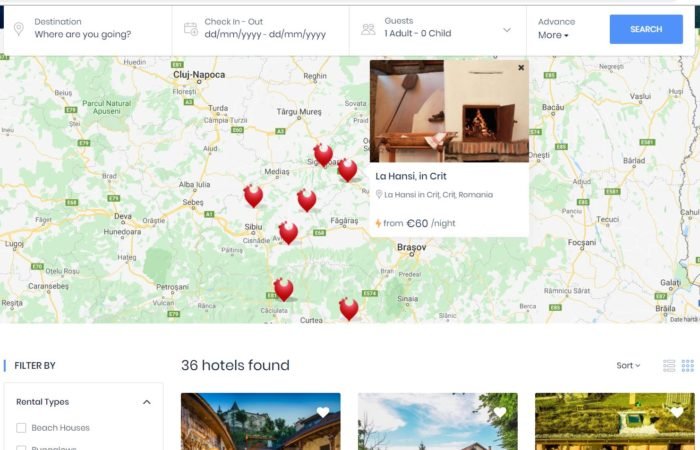Collapse the Rental Types filter section

[x=146, y=402]
